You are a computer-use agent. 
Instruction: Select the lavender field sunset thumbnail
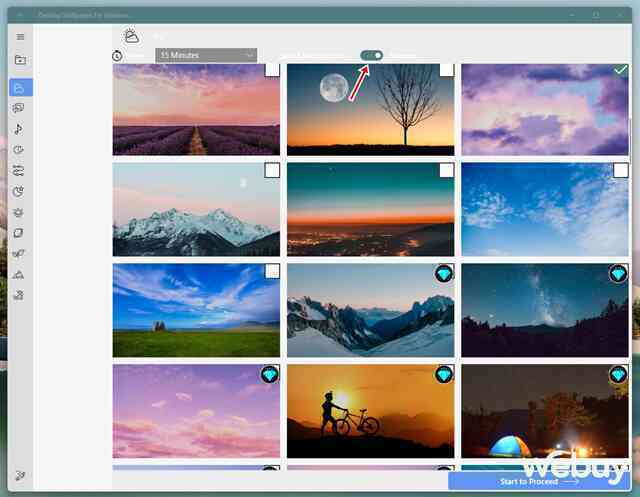tap(196, 109)
